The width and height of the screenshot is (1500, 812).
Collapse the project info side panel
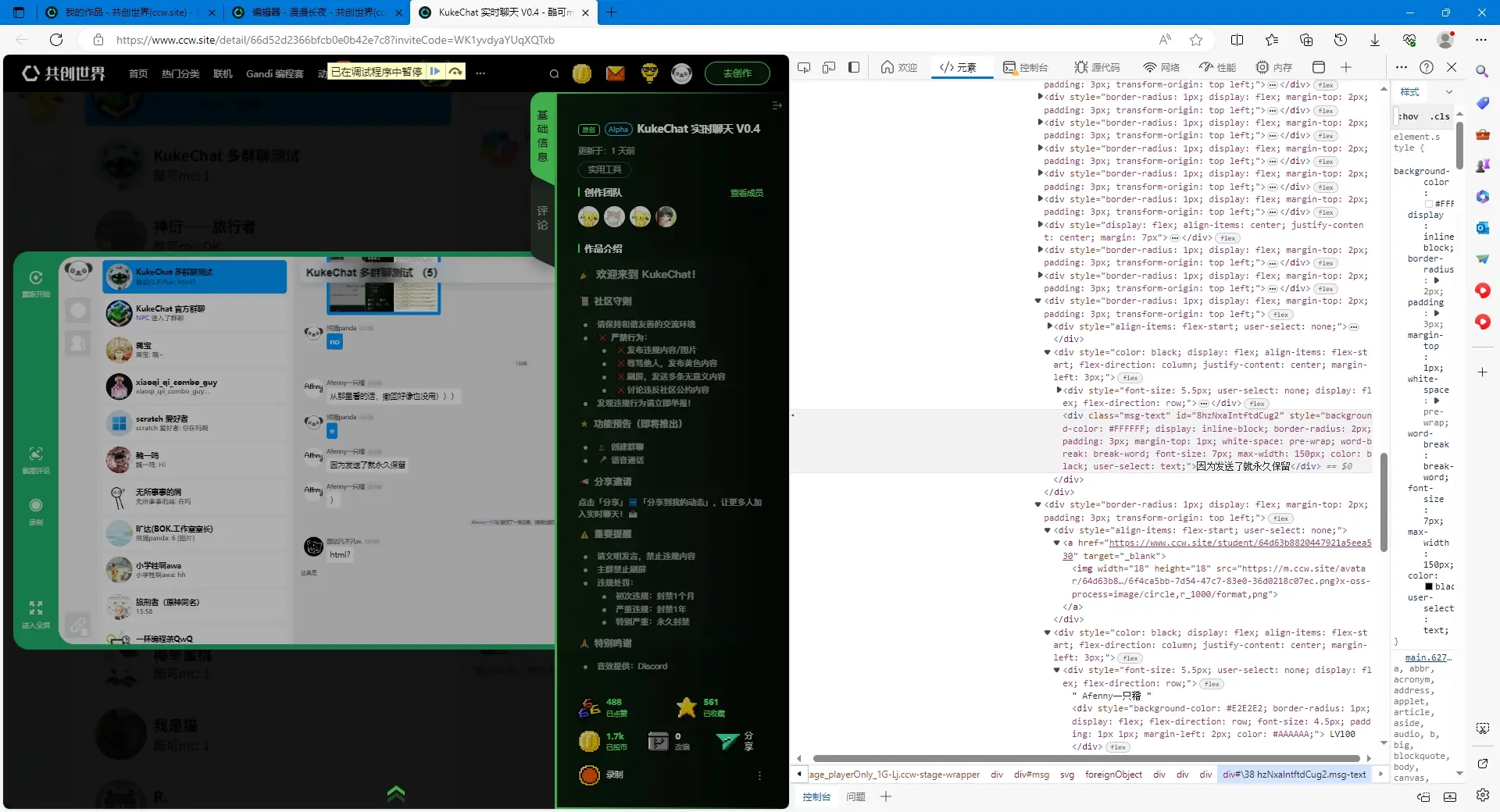[777, 105]
